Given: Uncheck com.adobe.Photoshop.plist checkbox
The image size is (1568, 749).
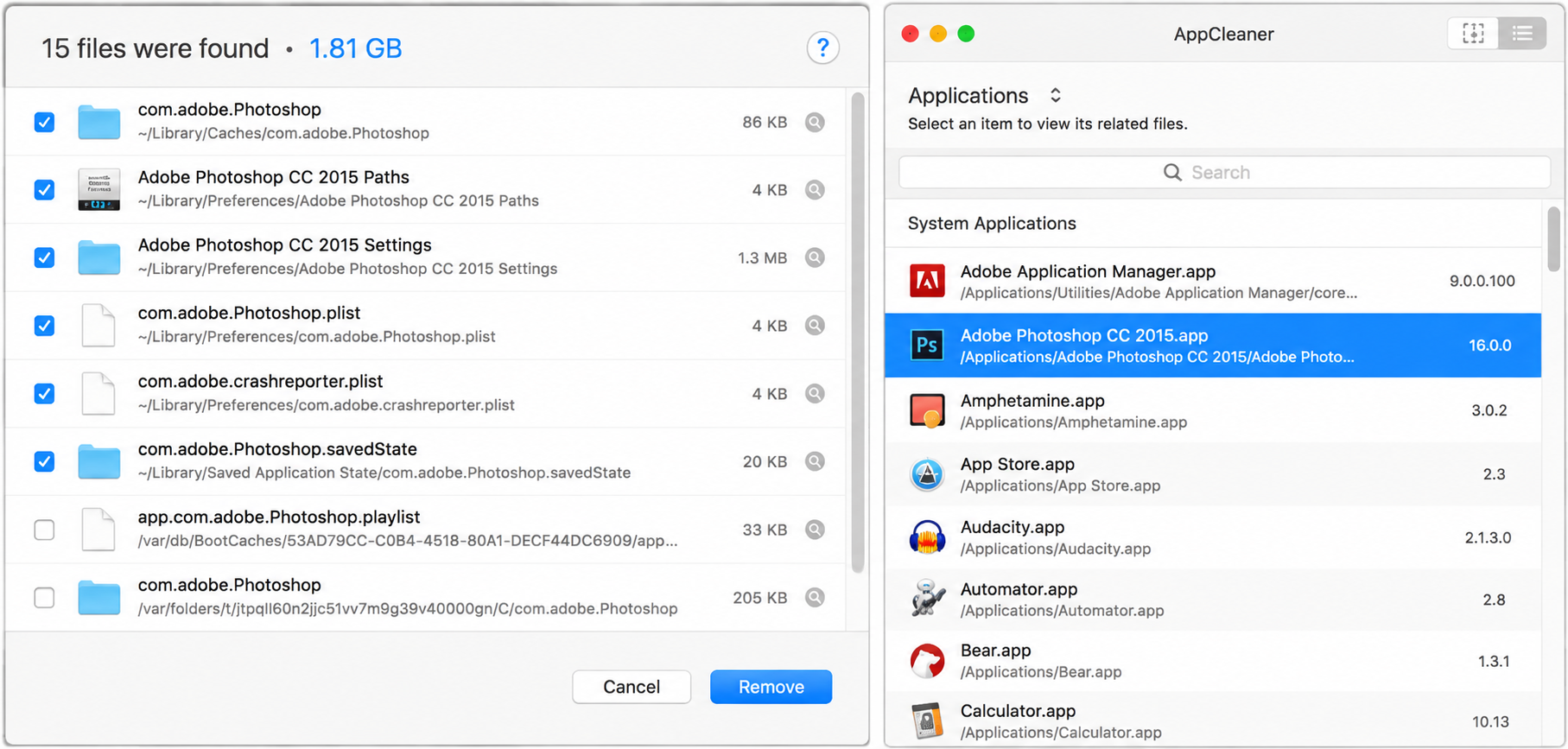Looking at the screenshot, I should [44, 326].
